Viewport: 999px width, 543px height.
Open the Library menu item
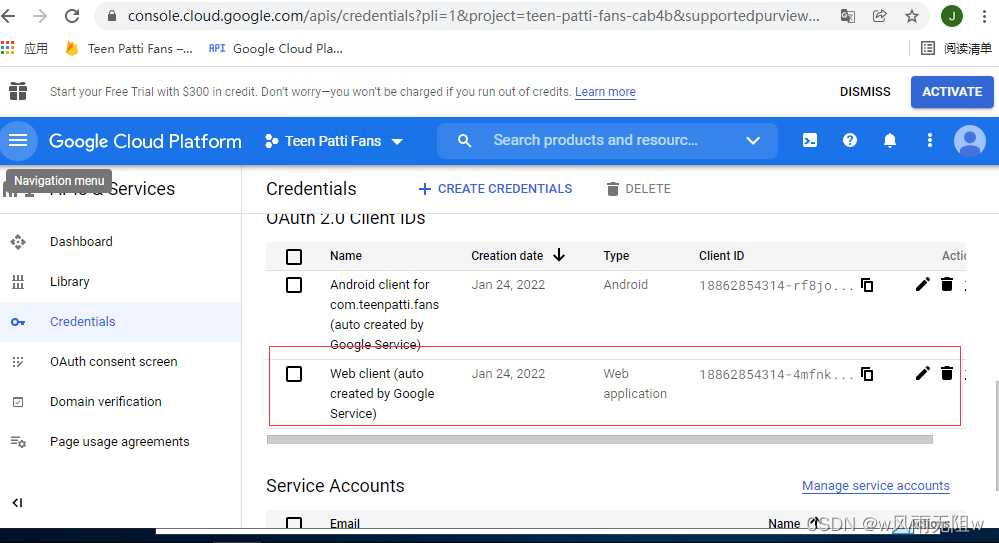point(69,282)
